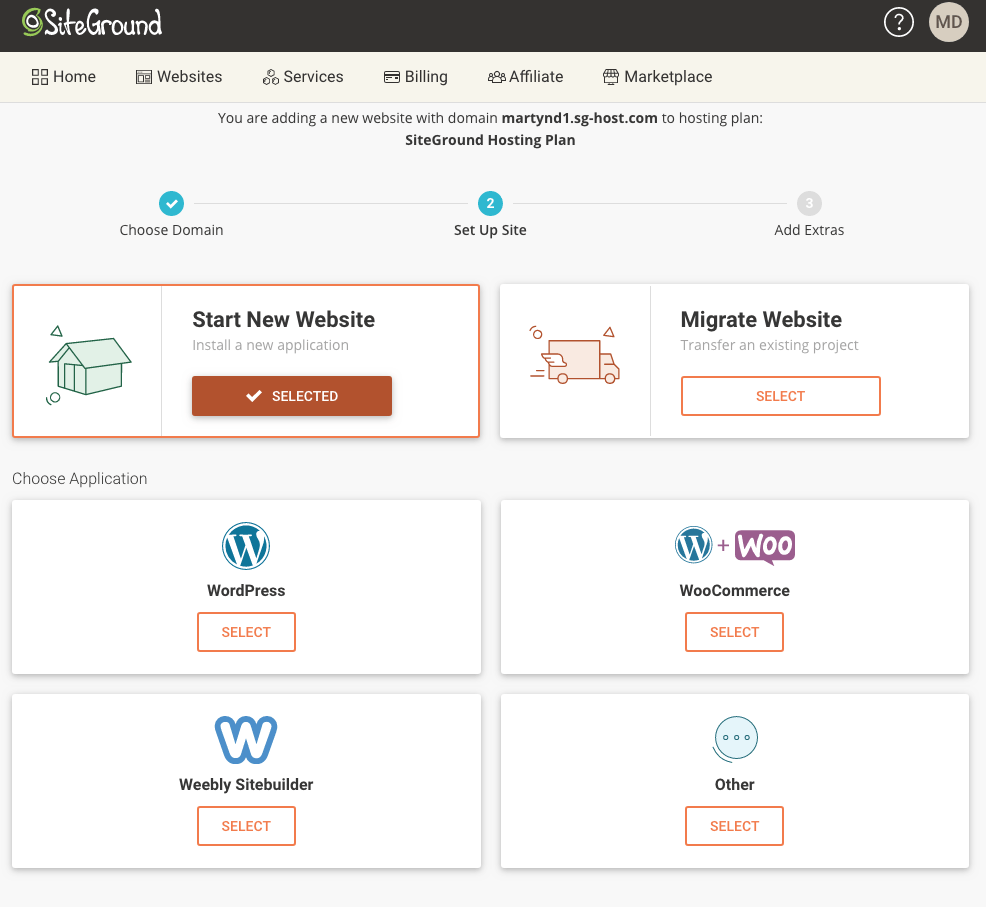986x907 pixels.
Task: Click the 'Transfer an existing project' subtitle
Action: pos(769,345)
